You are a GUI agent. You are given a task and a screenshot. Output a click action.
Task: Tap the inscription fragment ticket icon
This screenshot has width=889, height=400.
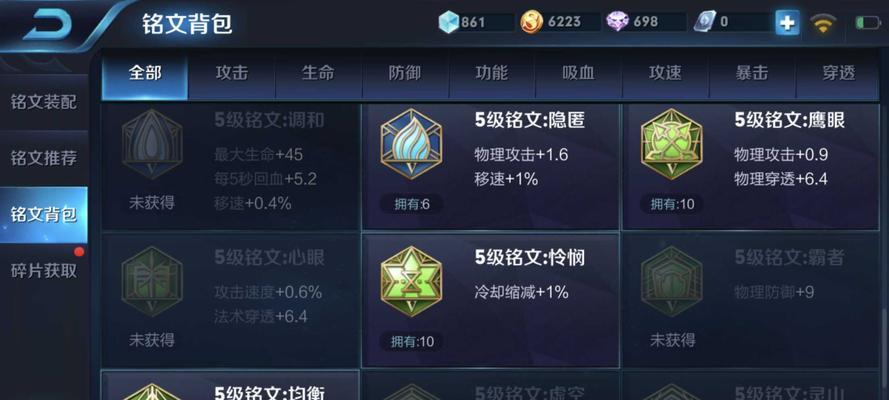click(703, 23)
